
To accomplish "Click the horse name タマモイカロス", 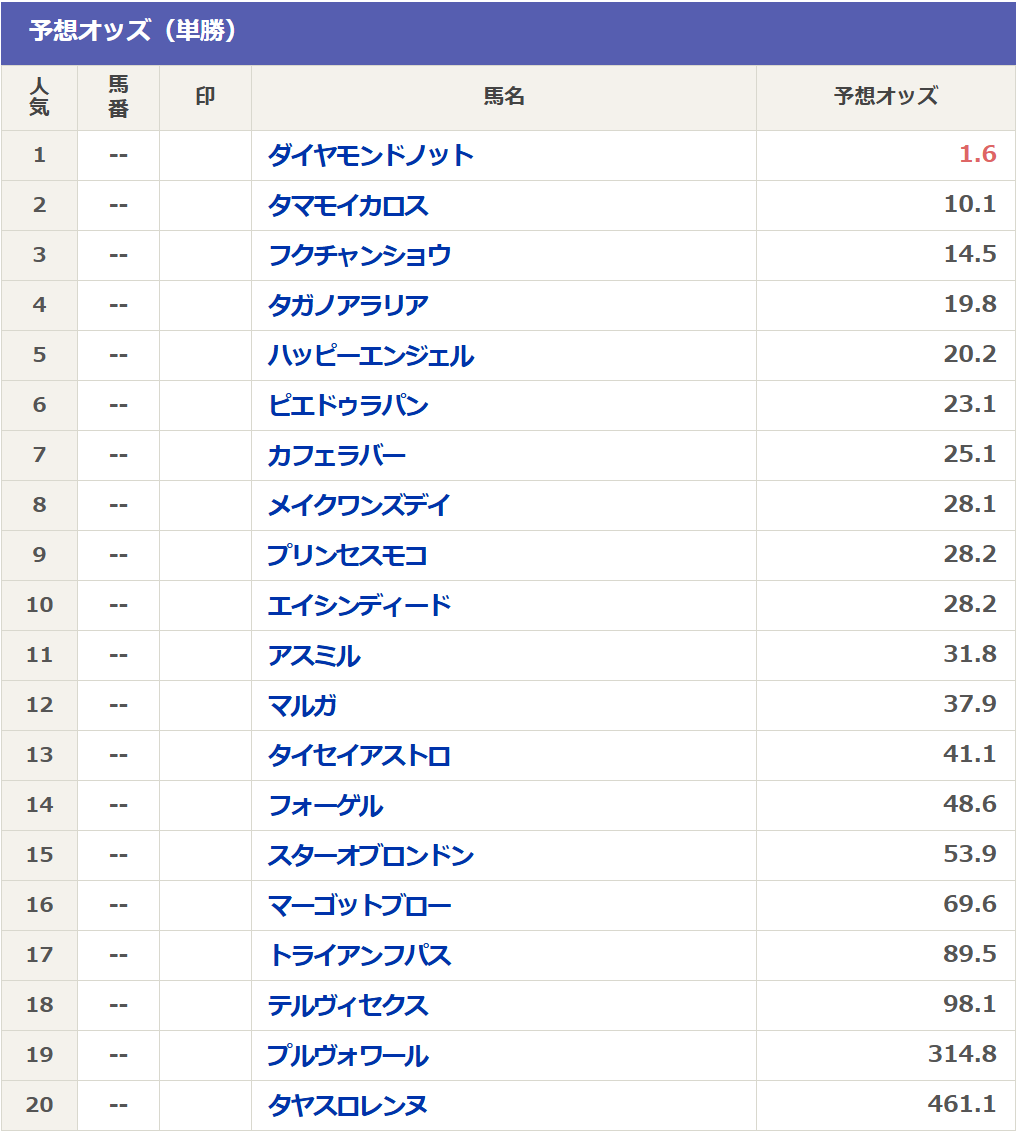I will pos(348,205).
